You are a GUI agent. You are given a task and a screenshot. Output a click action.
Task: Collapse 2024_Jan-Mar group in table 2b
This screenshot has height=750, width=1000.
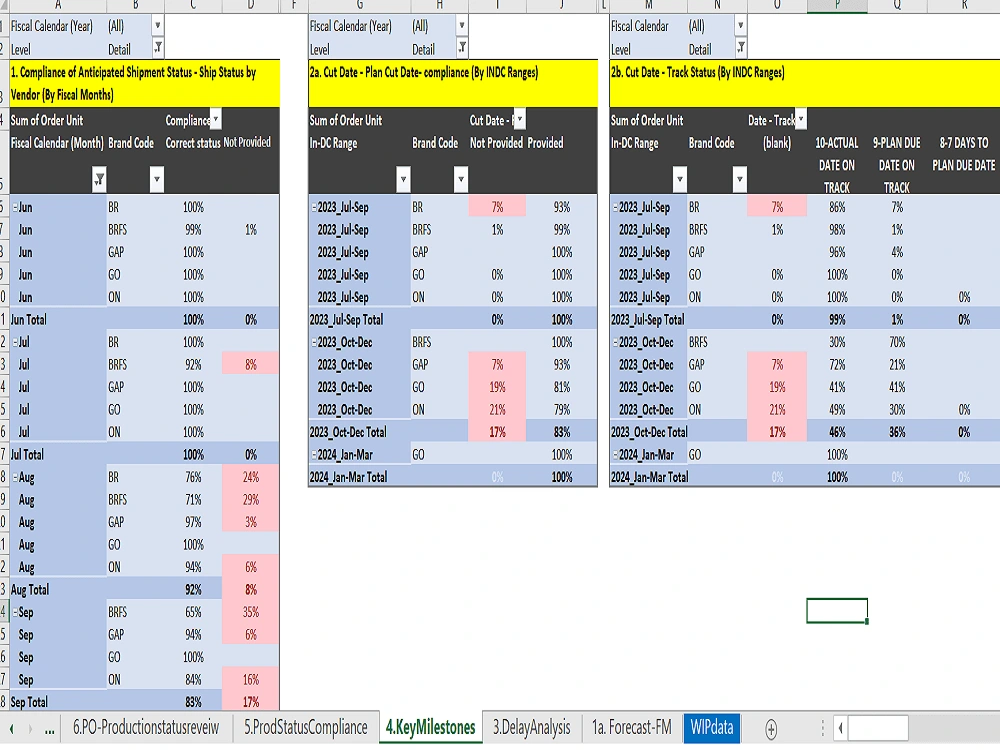point(615,455)
